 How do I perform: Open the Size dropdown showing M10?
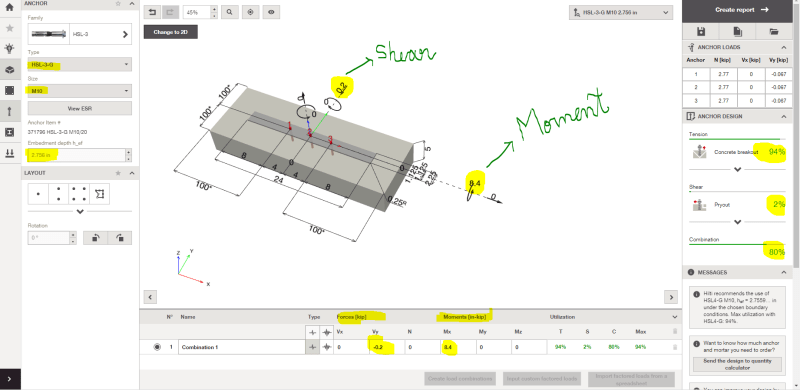pyautogui.click(x=80, y=91)
